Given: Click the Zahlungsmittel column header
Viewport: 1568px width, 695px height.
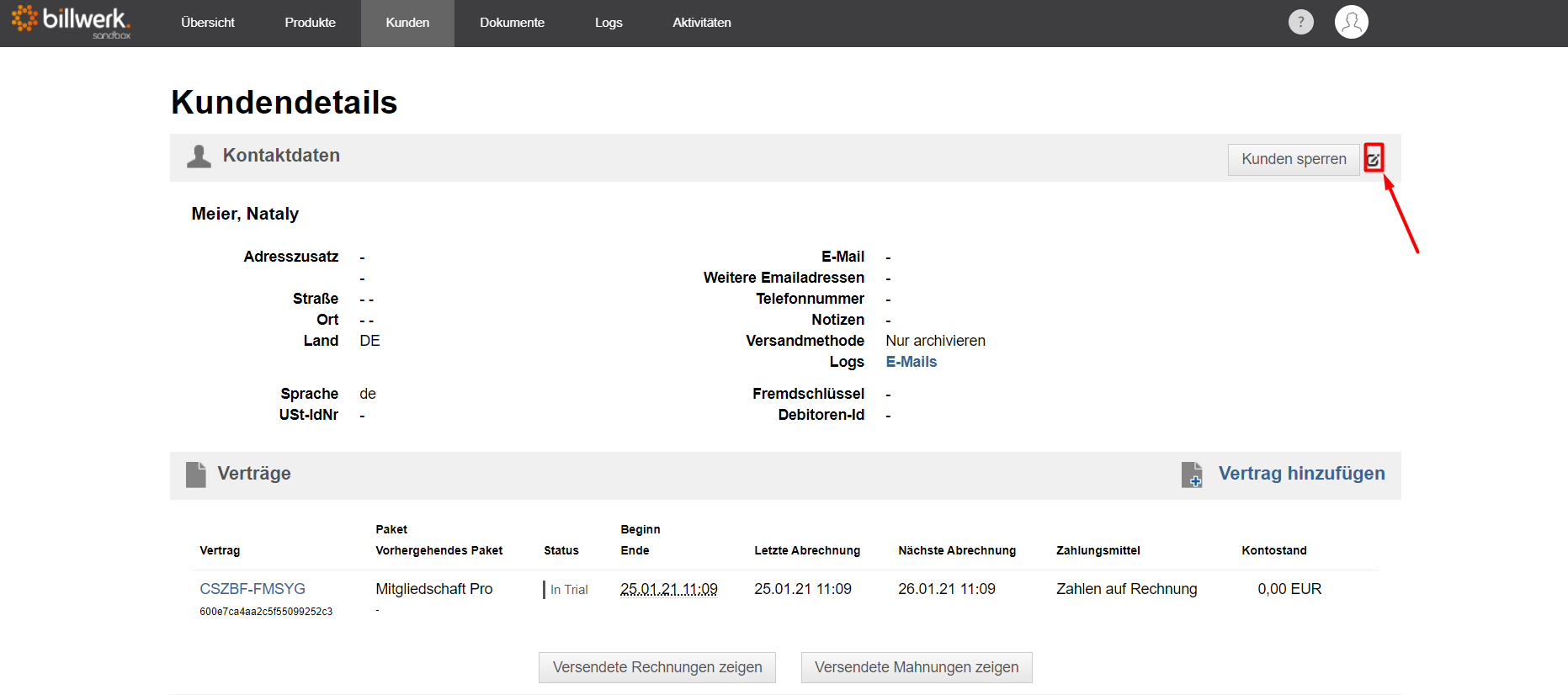Looking at the screenshot, I should coord(1098,550).
